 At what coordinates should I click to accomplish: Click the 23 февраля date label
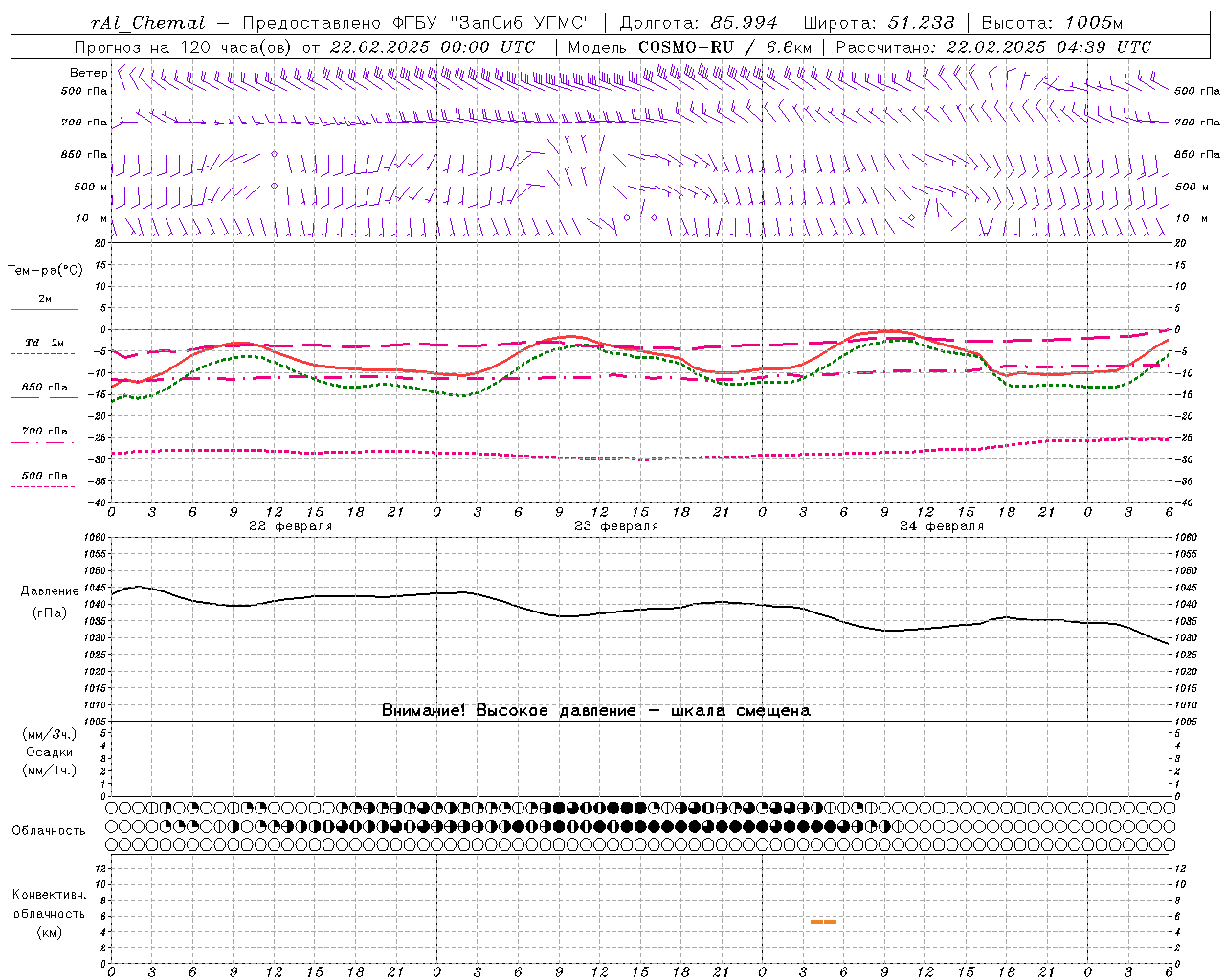pyautogui.click(x=616, y=526)
